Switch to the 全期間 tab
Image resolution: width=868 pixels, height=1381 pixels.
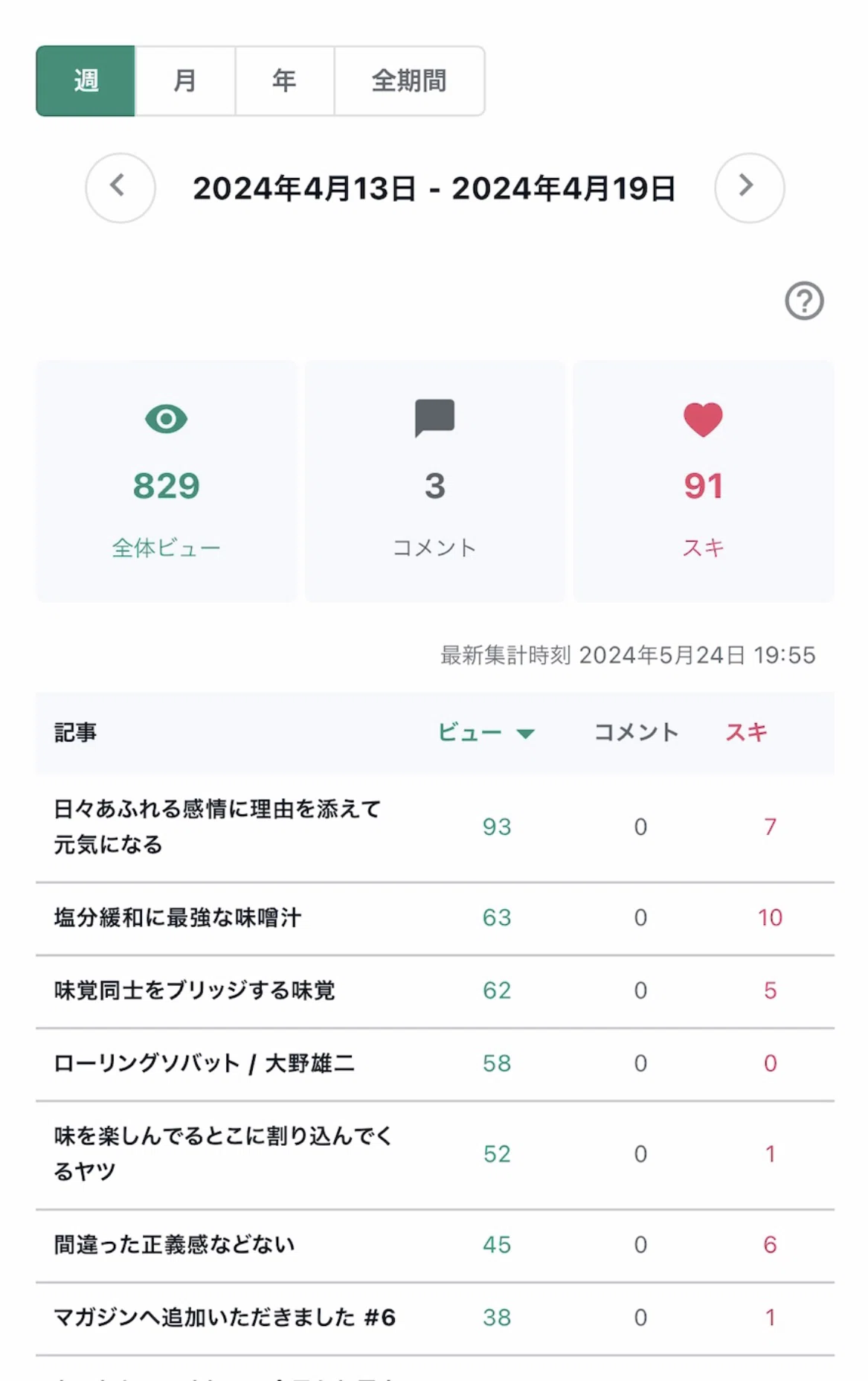[x=409, y=80]
